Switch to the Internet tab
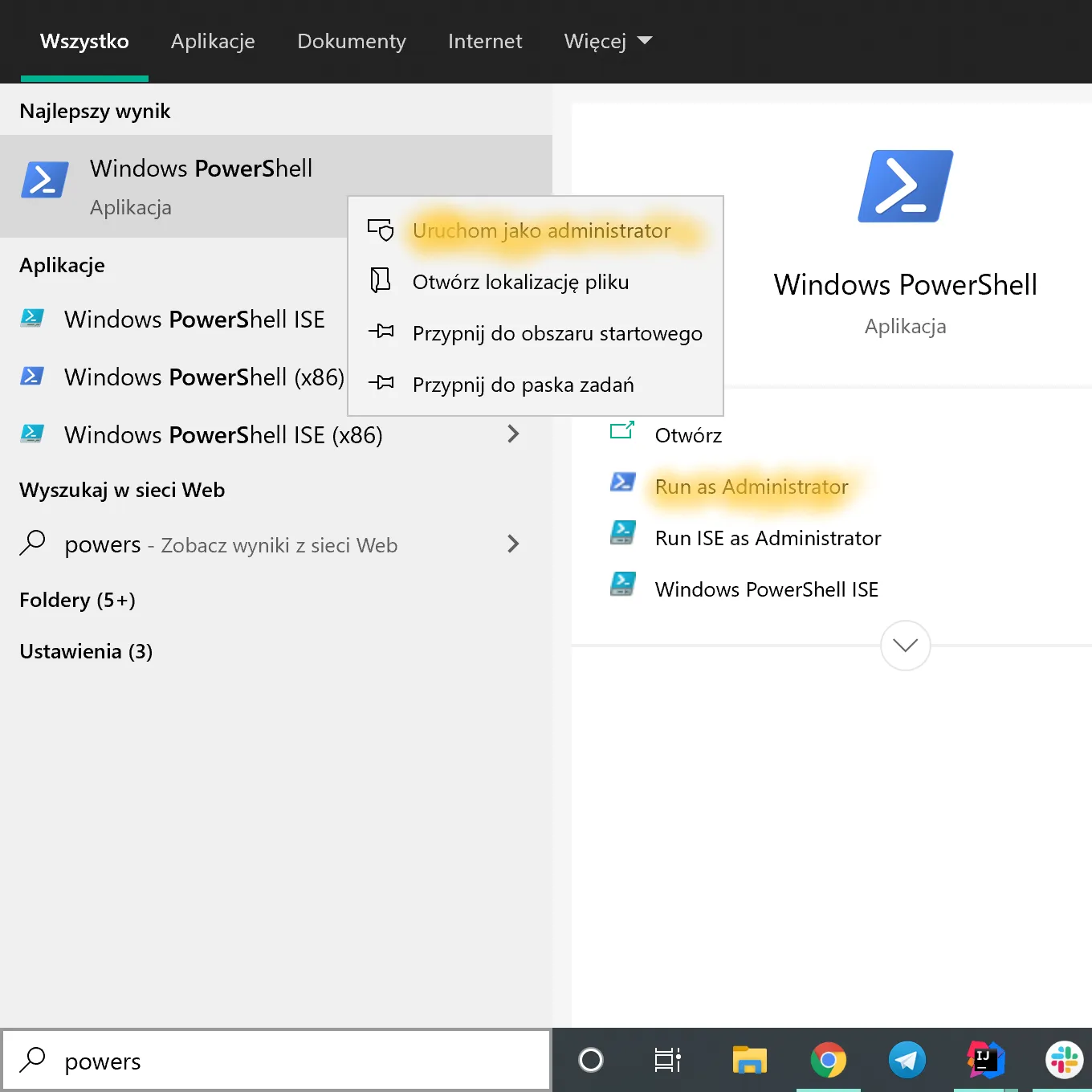 tap(485, 41)
